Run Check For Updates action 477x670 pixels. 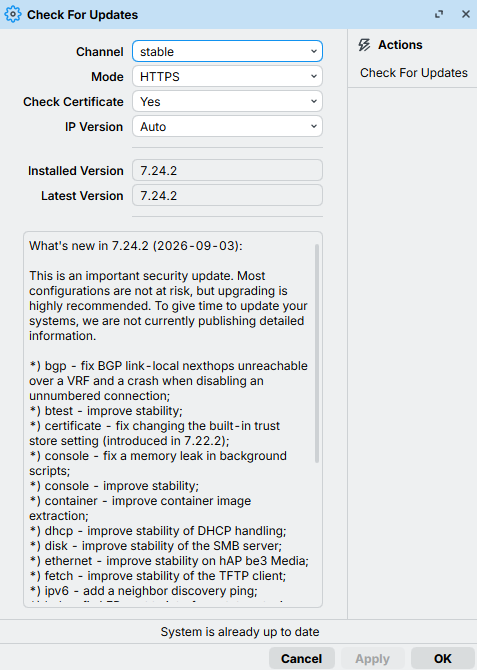413,73
